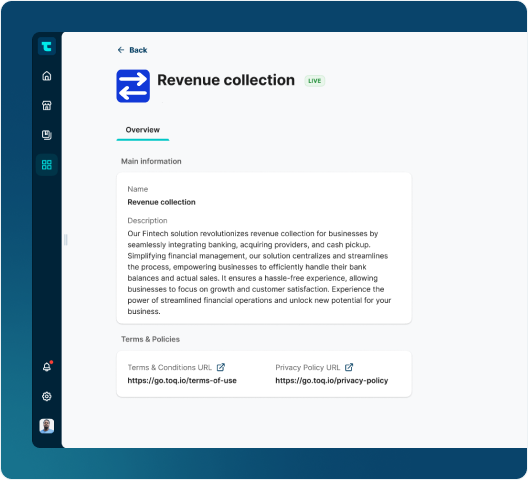Click the privacy-policy URL
Image resolution: width=528 pixels, height=480 pixels.
click(332, 380)
